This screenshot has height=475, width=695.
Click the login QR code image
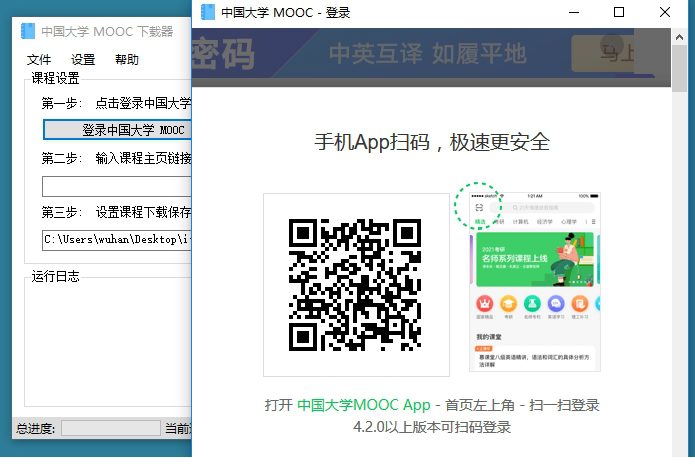click(355, 285)
